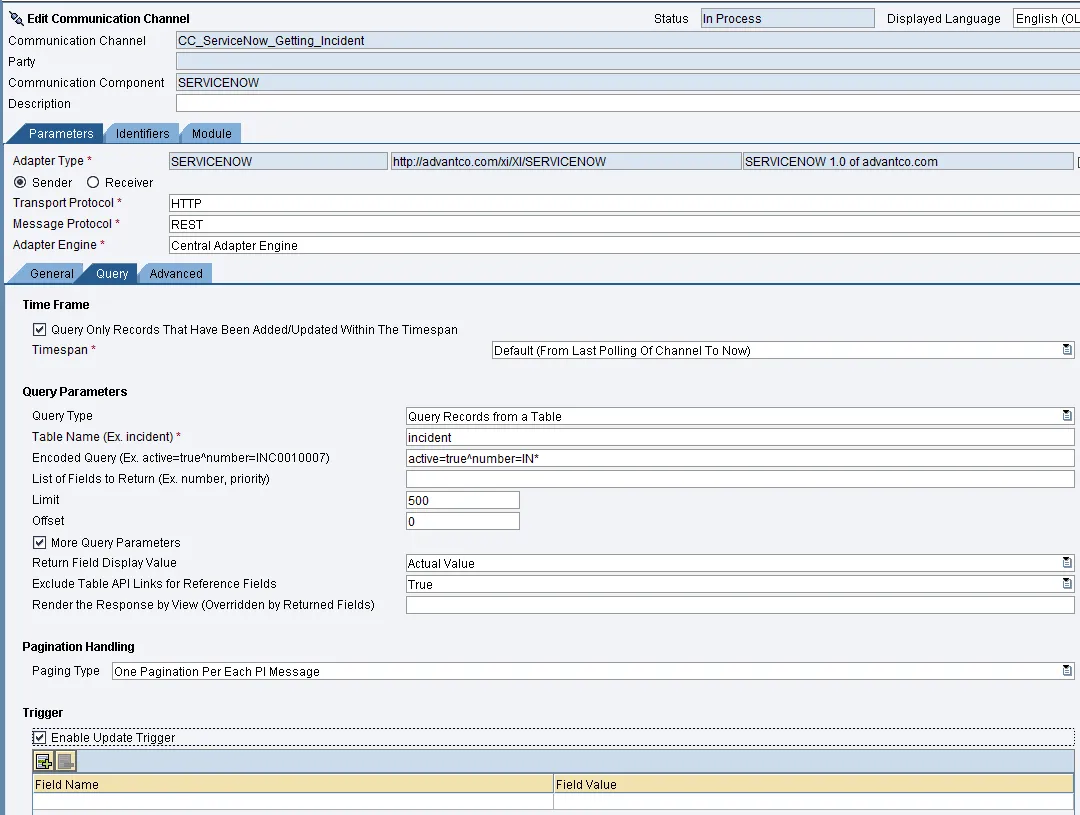Click the Status field showing In Process
The image size is (1080, 815).
788,19
